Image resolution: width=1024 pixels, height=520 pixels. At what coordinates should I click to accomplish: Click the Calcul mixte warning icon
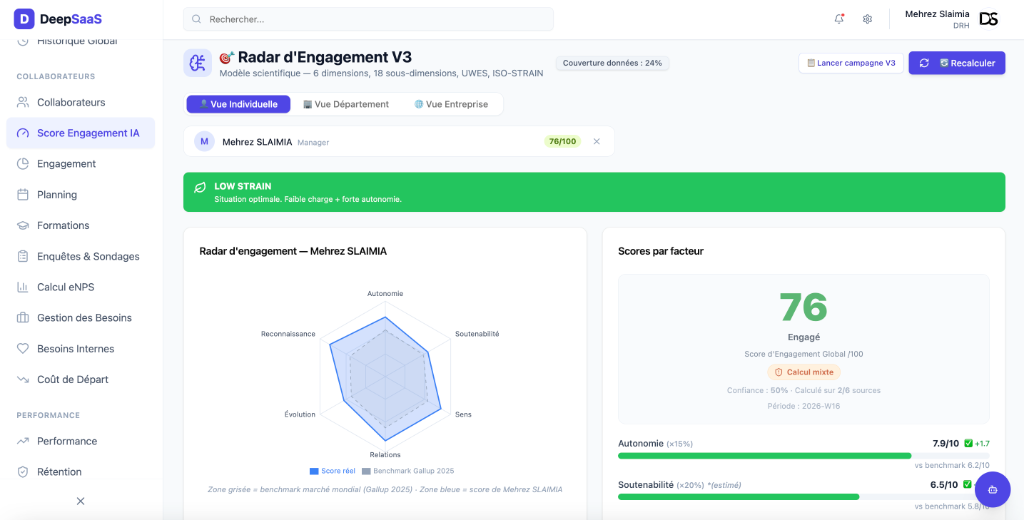tap(778, 372)
